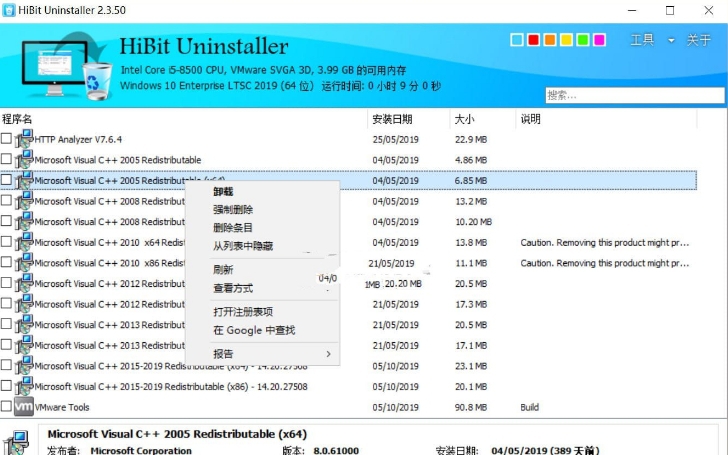Tick checkbox for Visual C++ 2010 x86 Redist
The width and height of the screenshot is (728, 455).
(6, 262)
